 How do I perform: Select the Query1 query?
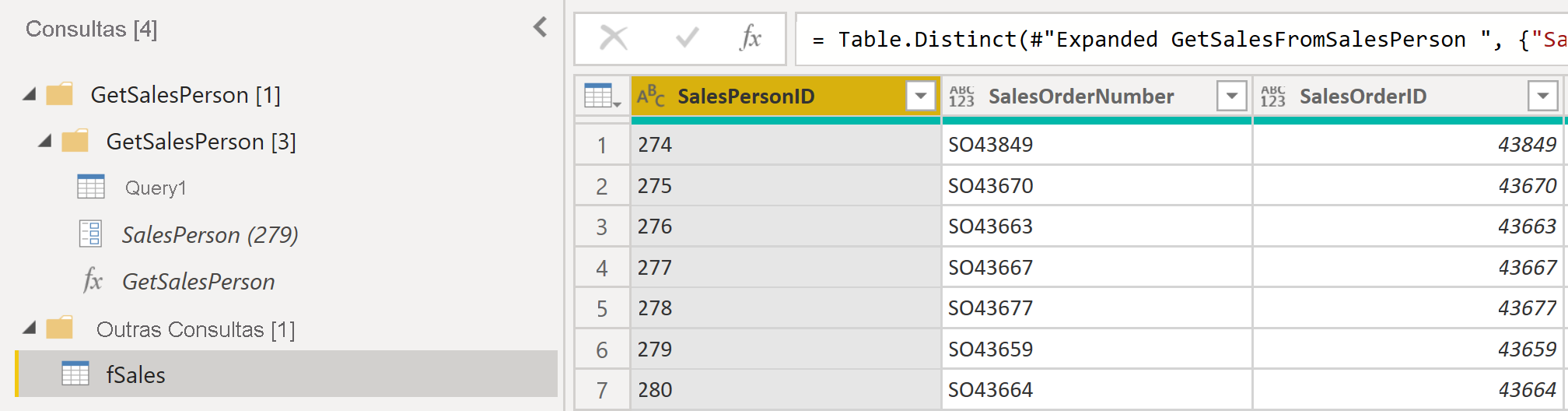pos(156,188)
